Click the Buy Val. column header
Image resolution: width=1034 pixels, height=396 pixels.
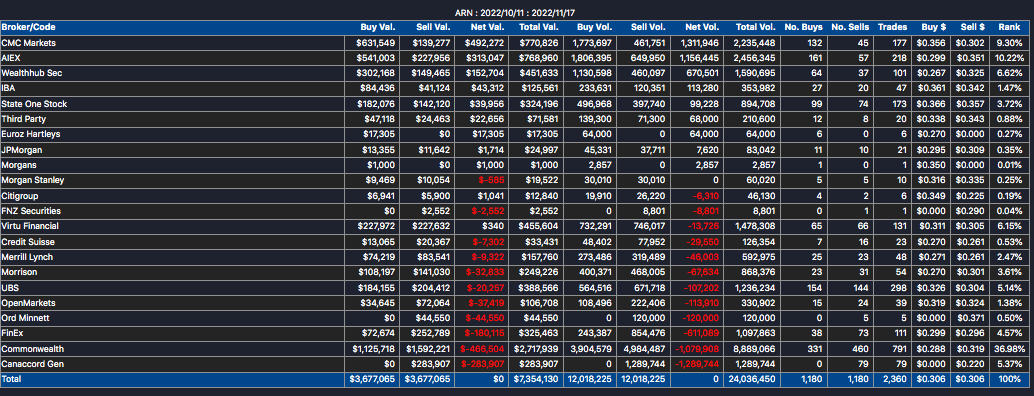[378, 27]
